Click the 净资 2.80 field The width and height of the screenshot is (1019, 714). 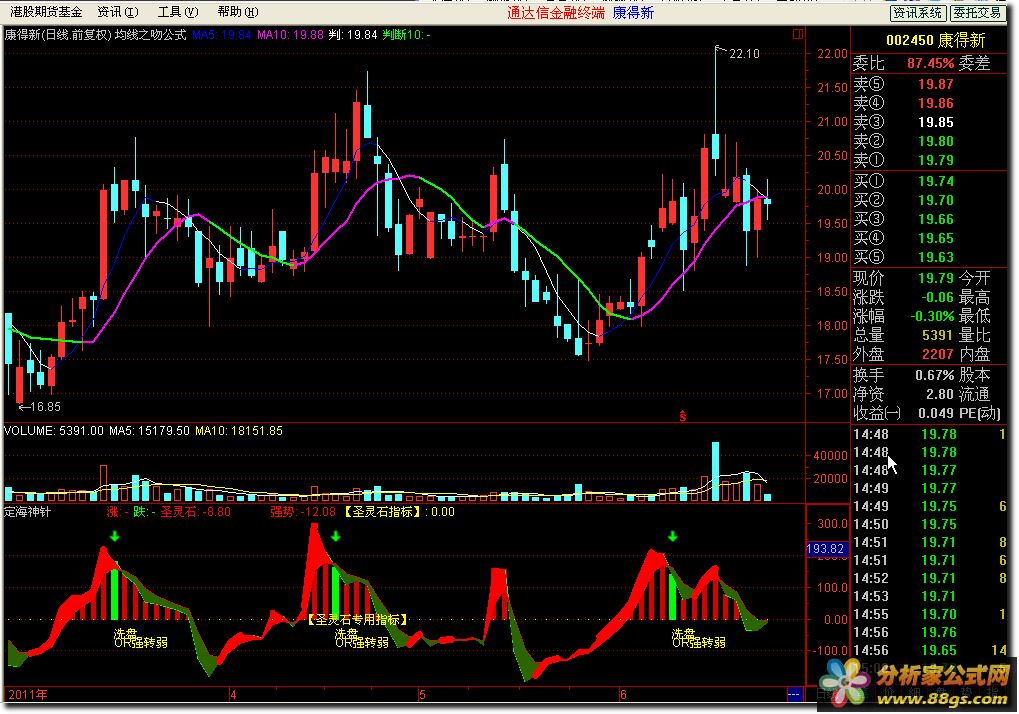[903, 394]
